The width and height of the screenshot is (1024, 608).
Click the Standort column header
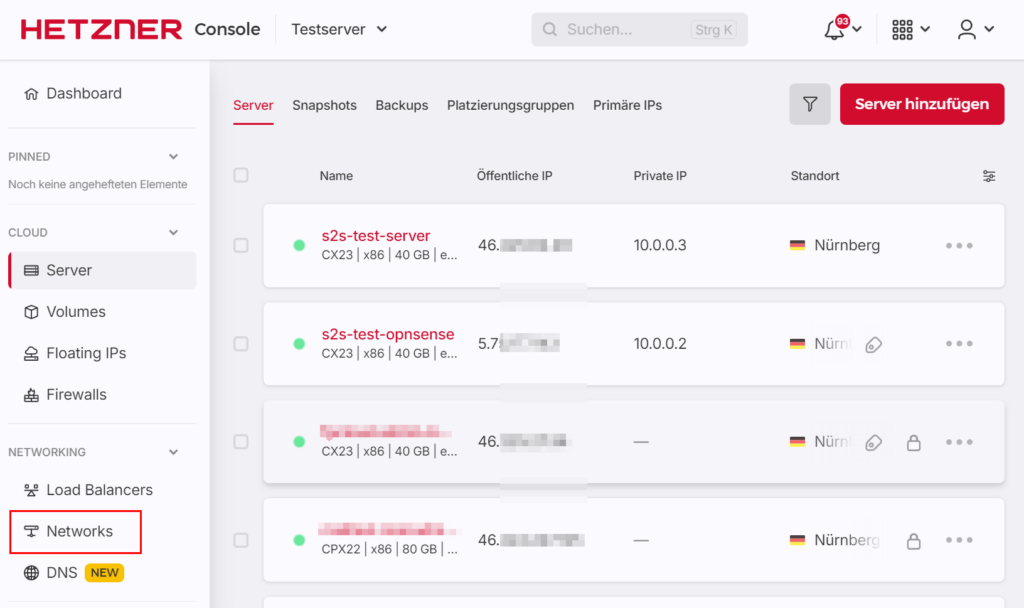coord(815,176)
